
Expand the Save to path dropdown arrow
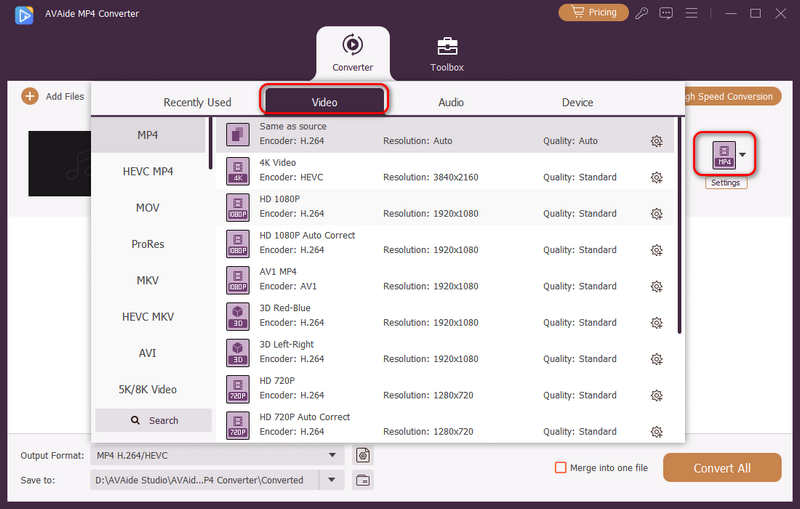coord(332,480)
